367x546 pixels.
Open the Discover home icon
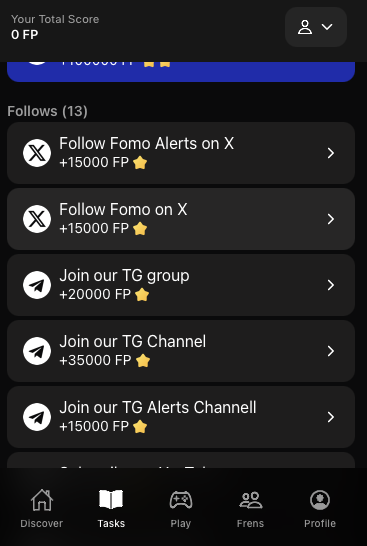click(x=42, y=500)
